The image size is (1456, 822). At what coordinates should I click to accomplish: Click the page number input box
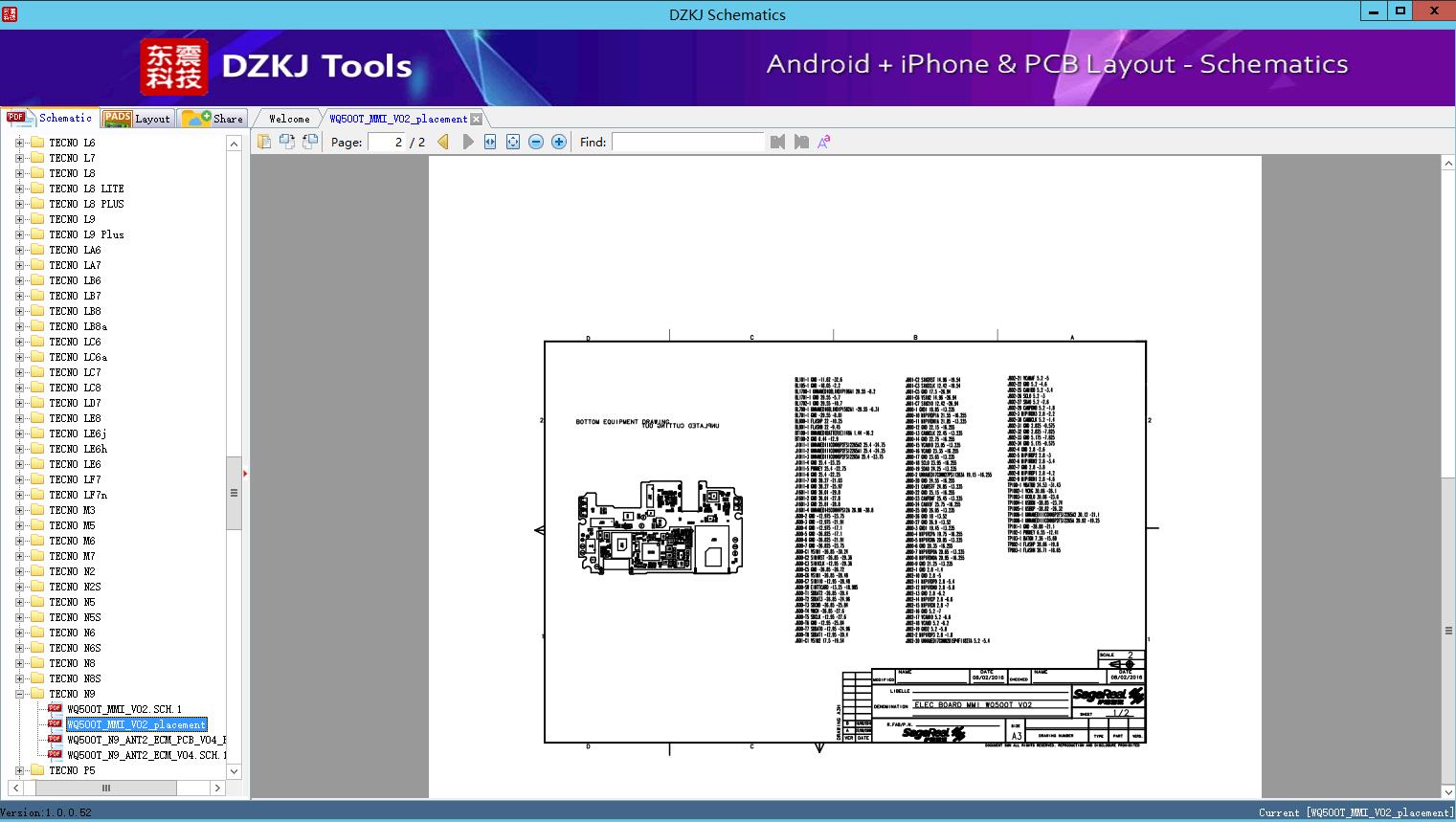pos(387,142)
